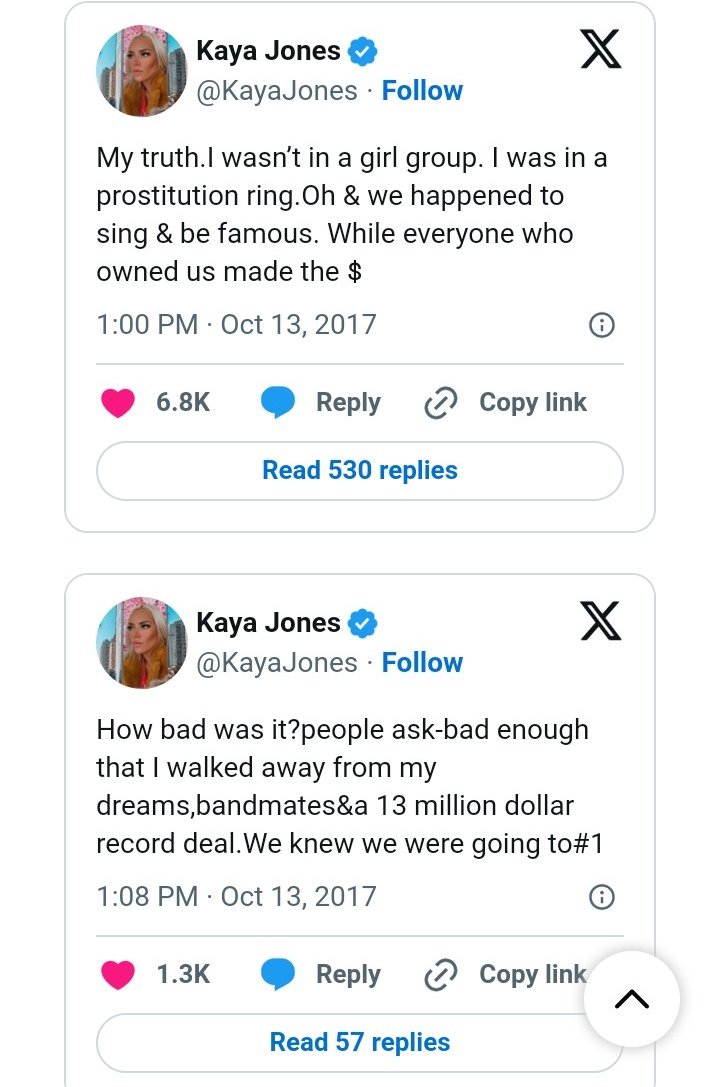Click the reply bubble icon on first tweet

[278, 403]
